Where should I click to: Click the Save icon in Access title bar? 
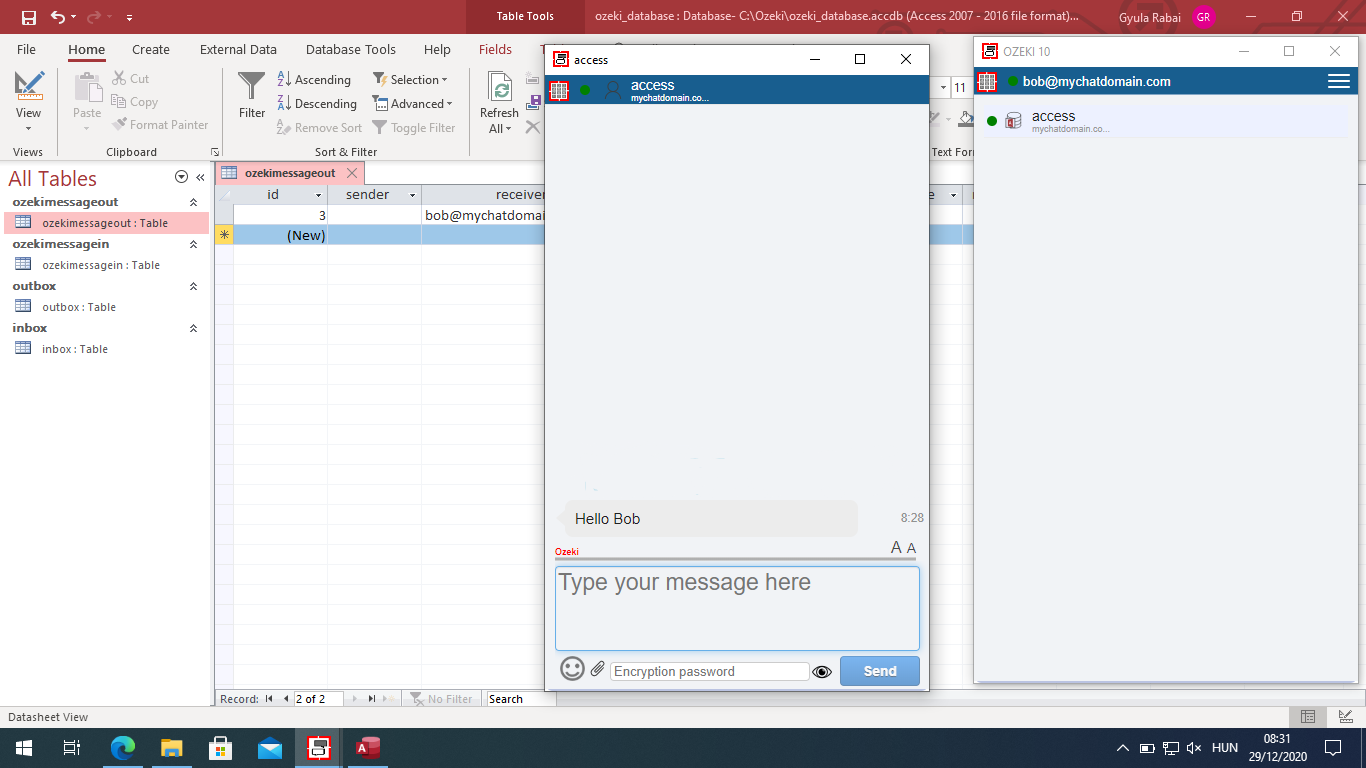tap(28, 17)
